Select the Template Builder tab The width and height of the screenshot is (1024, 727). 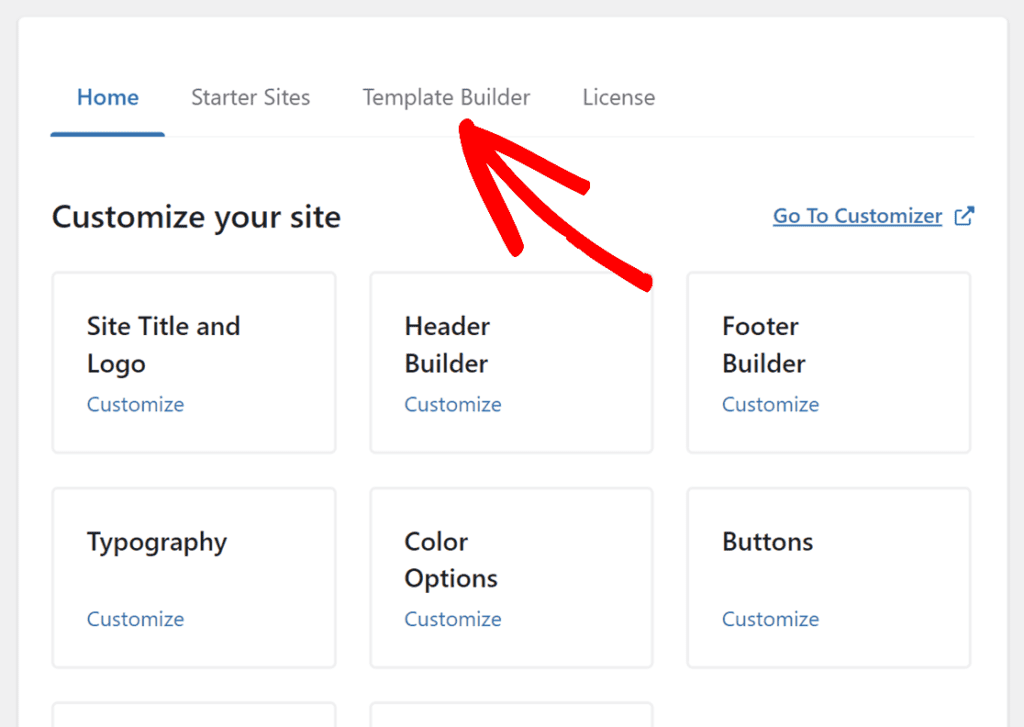coord(446,98)
